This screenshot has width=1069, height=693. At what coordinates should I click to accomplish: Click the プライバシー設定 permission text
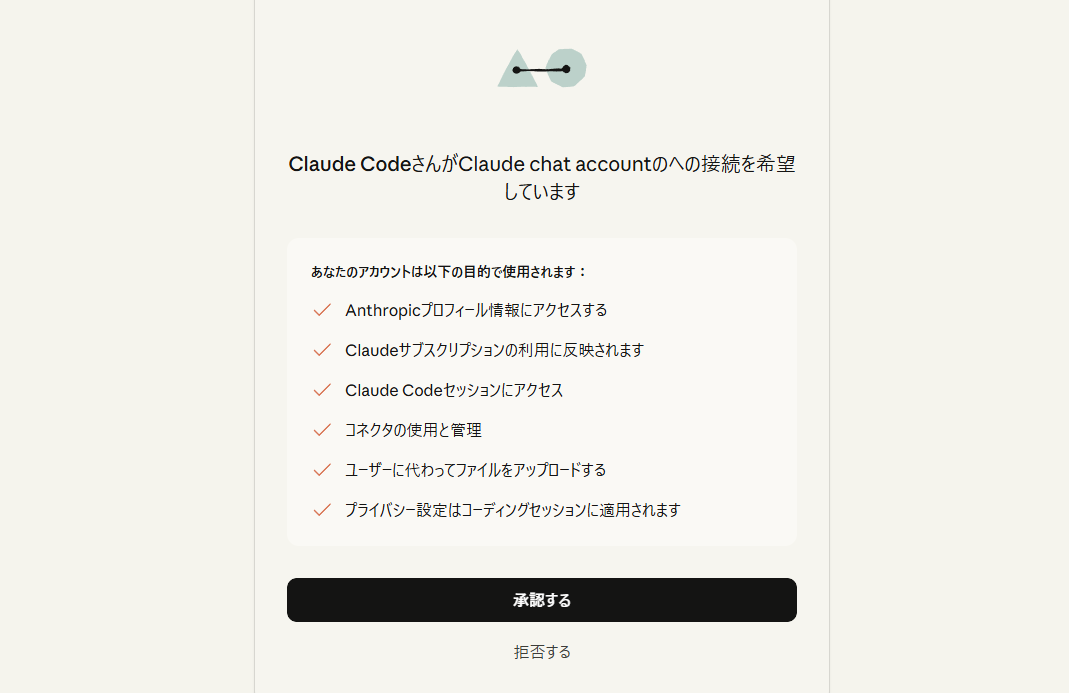511,509
